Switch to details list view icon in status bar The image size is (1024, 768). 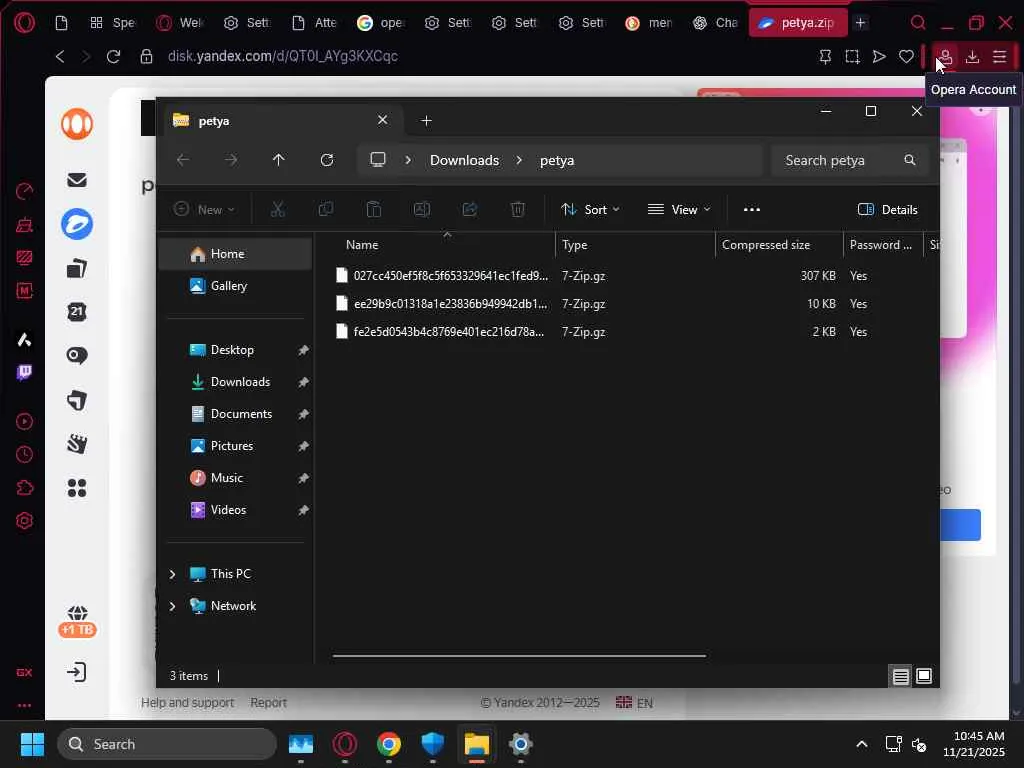pos(901,676)
